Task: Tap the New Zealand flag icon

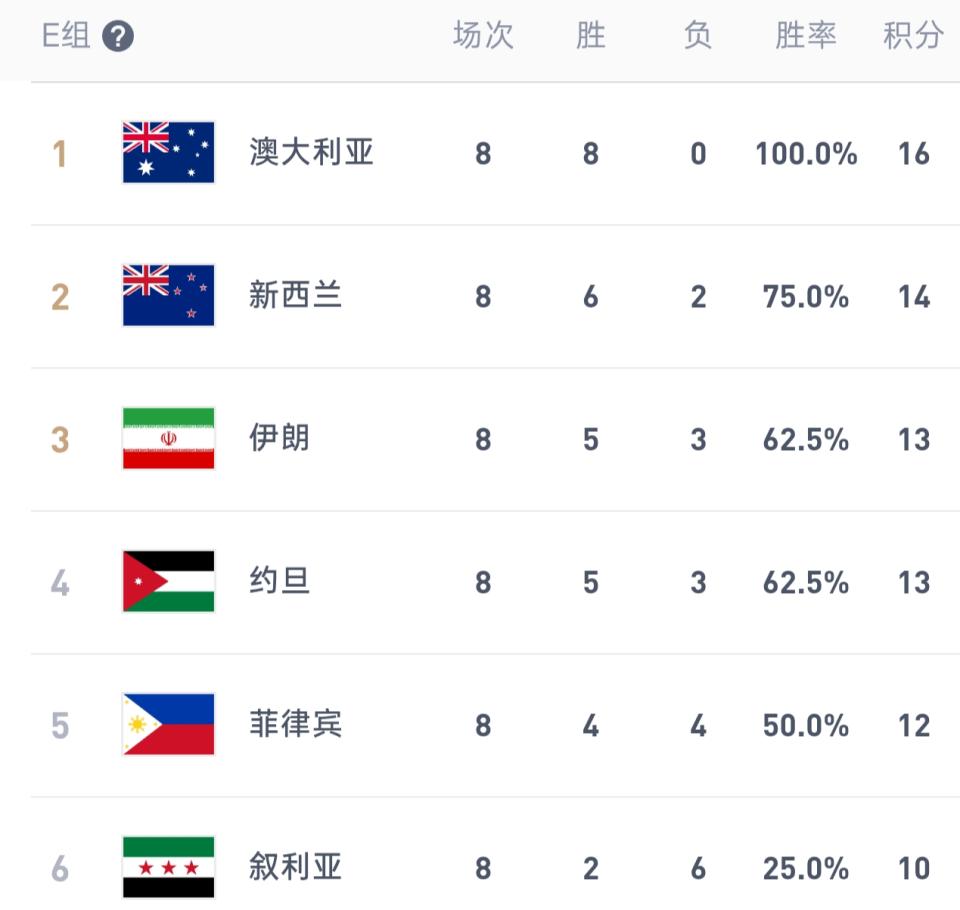Action: [168, 295]
